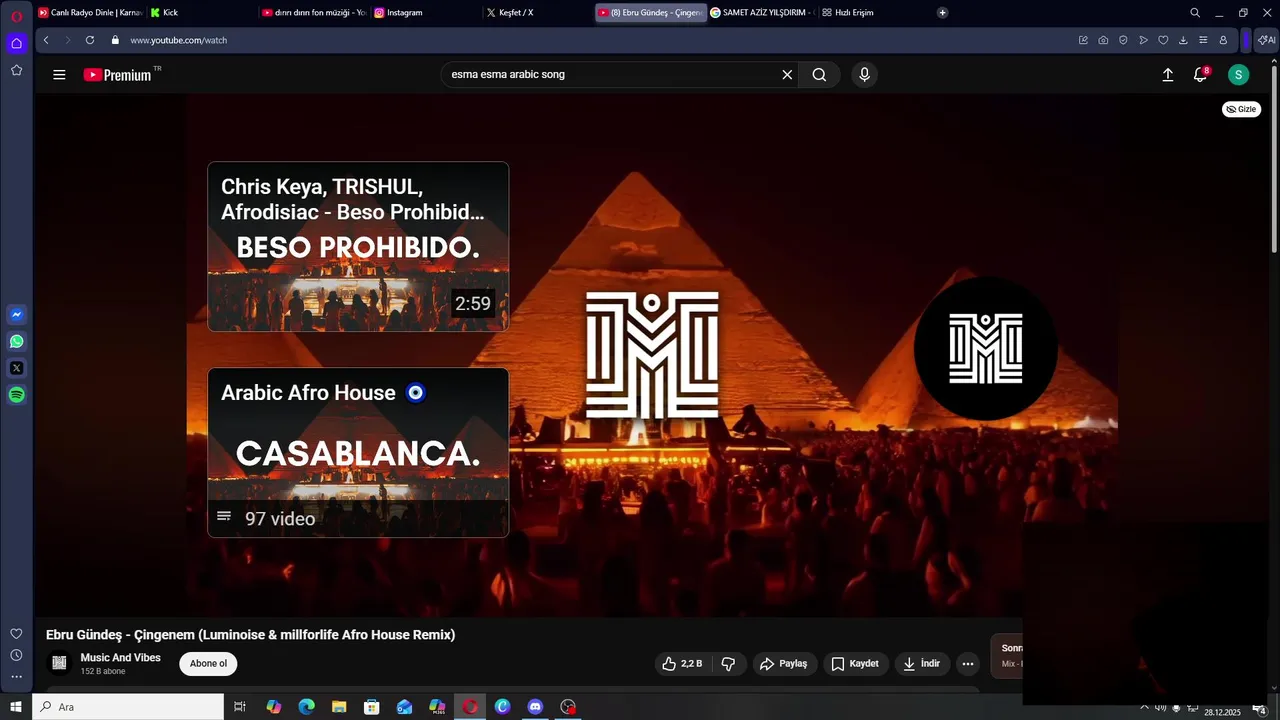Open the site security lock icon
The width and height of the screenshot is (1280, 720).
(115, 40)
